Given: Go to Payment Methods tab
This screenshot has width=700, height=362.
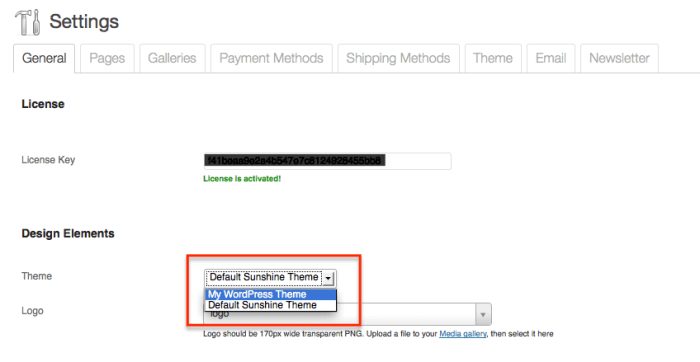Looking at the screenshot, I should 271,58.
